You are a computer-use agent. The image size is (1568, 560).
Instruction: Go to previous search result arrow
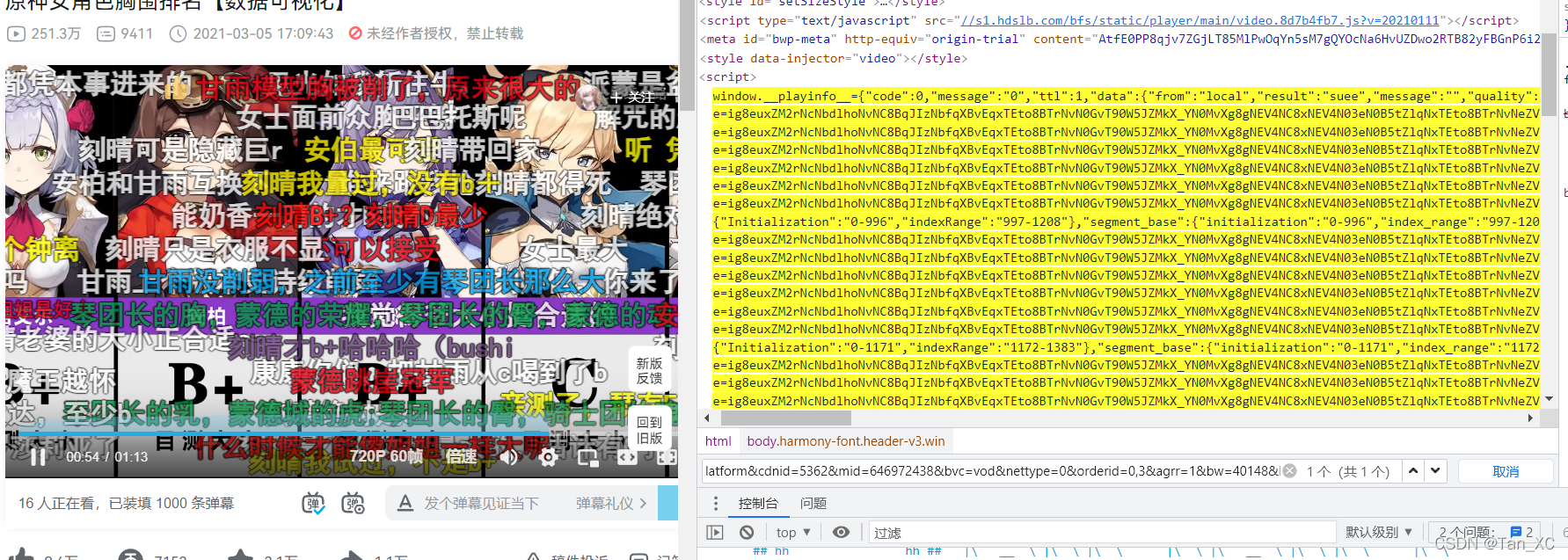[x=1413, y=471]
